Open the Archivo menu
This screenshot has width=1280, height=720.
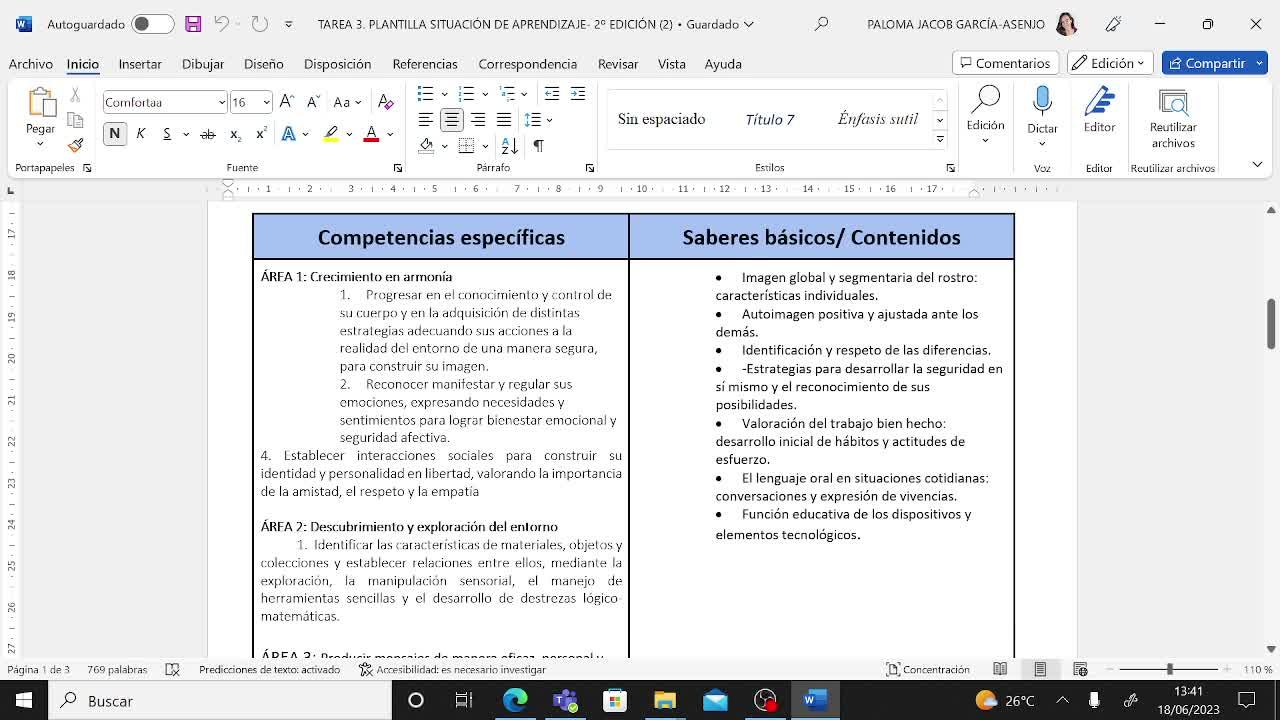coord(31,63)
